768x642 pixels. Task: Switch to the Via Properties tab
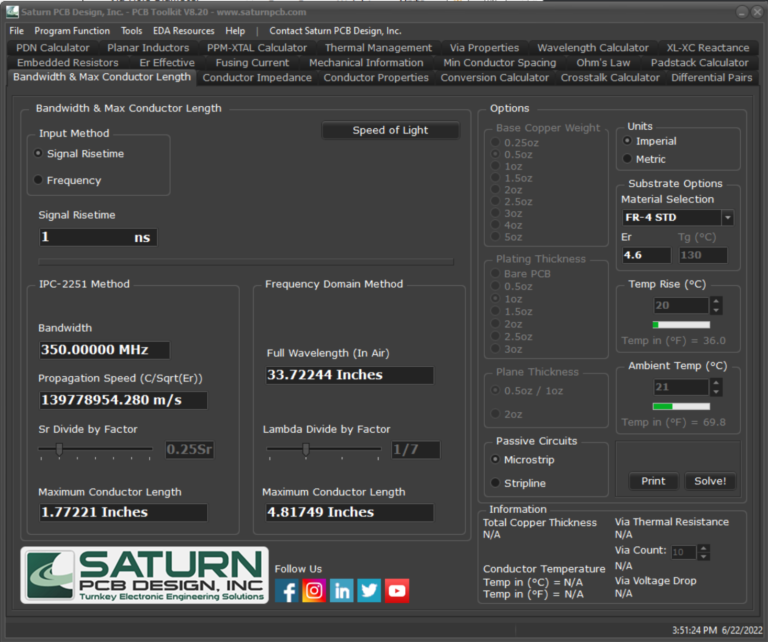484,47
